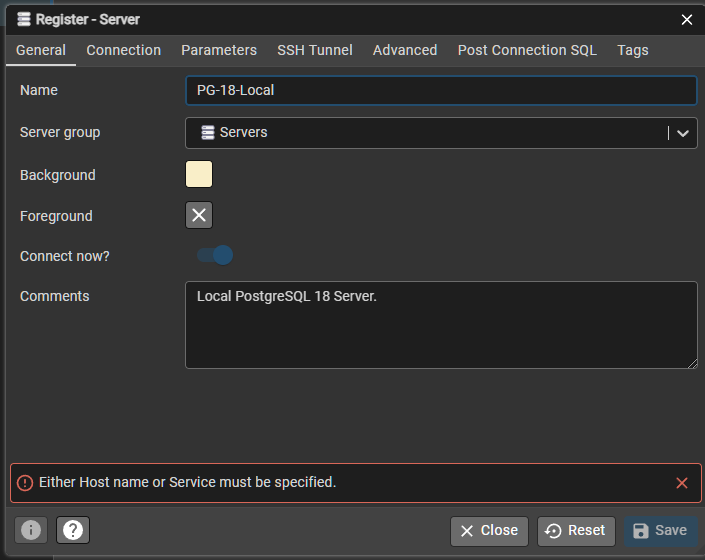Select the Advanced tab
The width and height of the screenshot is (705, 560).
405,50
